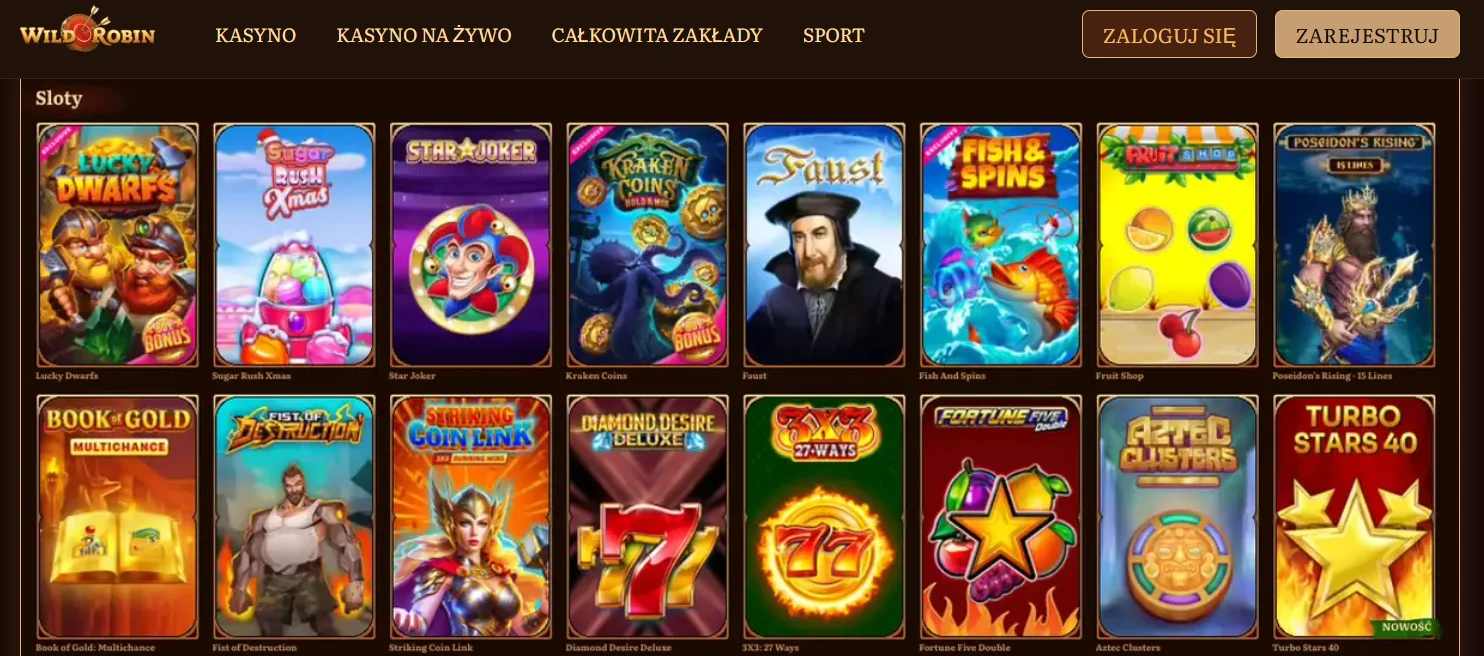Launch the Sugar Rush Xmas game

coord(294,245)
